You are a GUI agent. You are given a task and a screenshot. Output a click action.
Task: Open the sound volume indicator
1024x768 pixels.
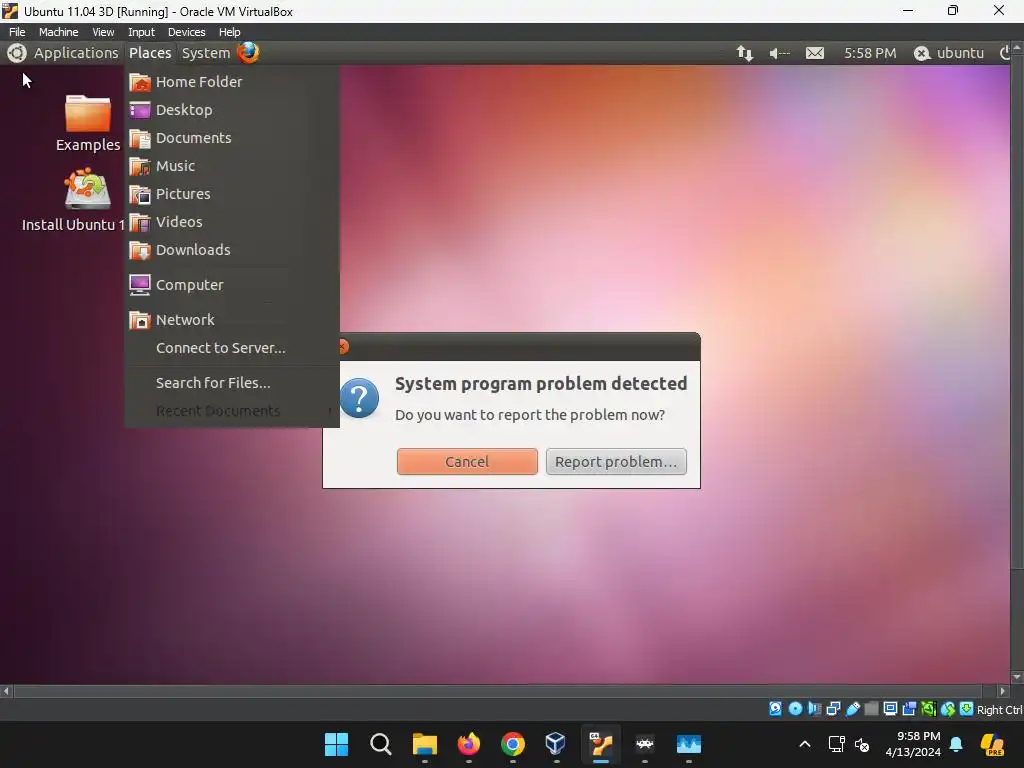pos(779,53)
